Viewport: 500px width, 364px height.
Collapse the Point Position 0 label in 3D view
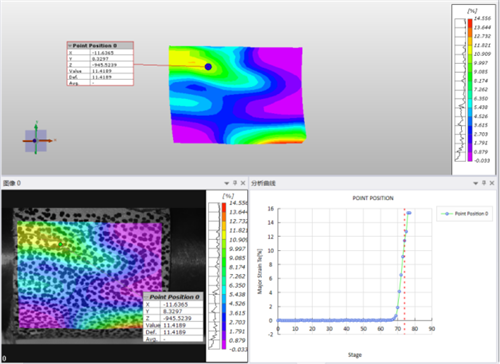[70, 46]
